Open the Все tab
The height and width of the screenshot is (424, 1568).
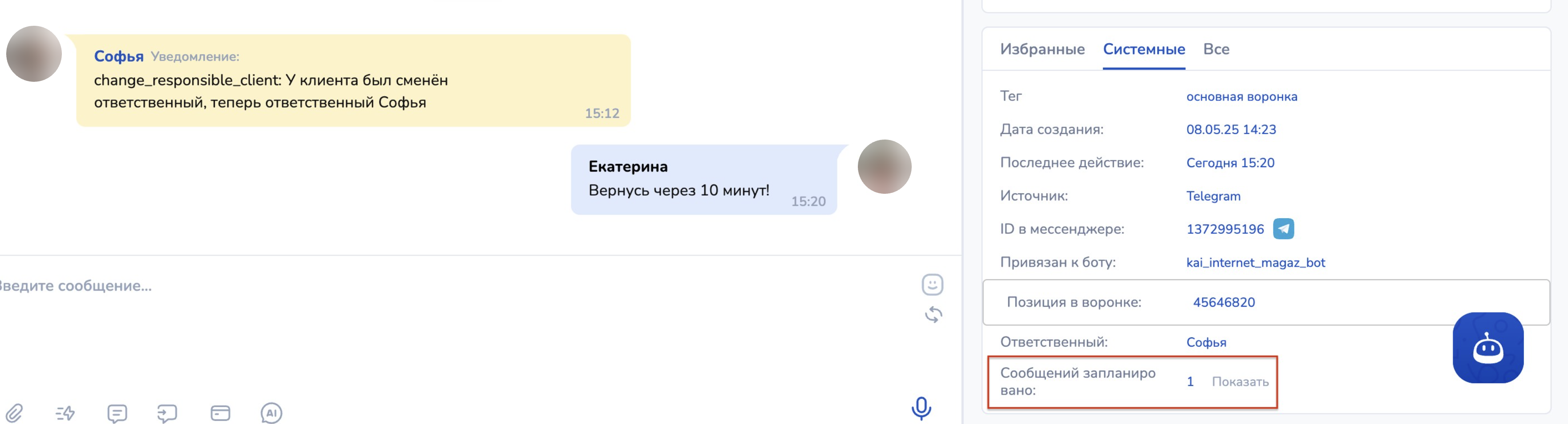coord(1216,49)
